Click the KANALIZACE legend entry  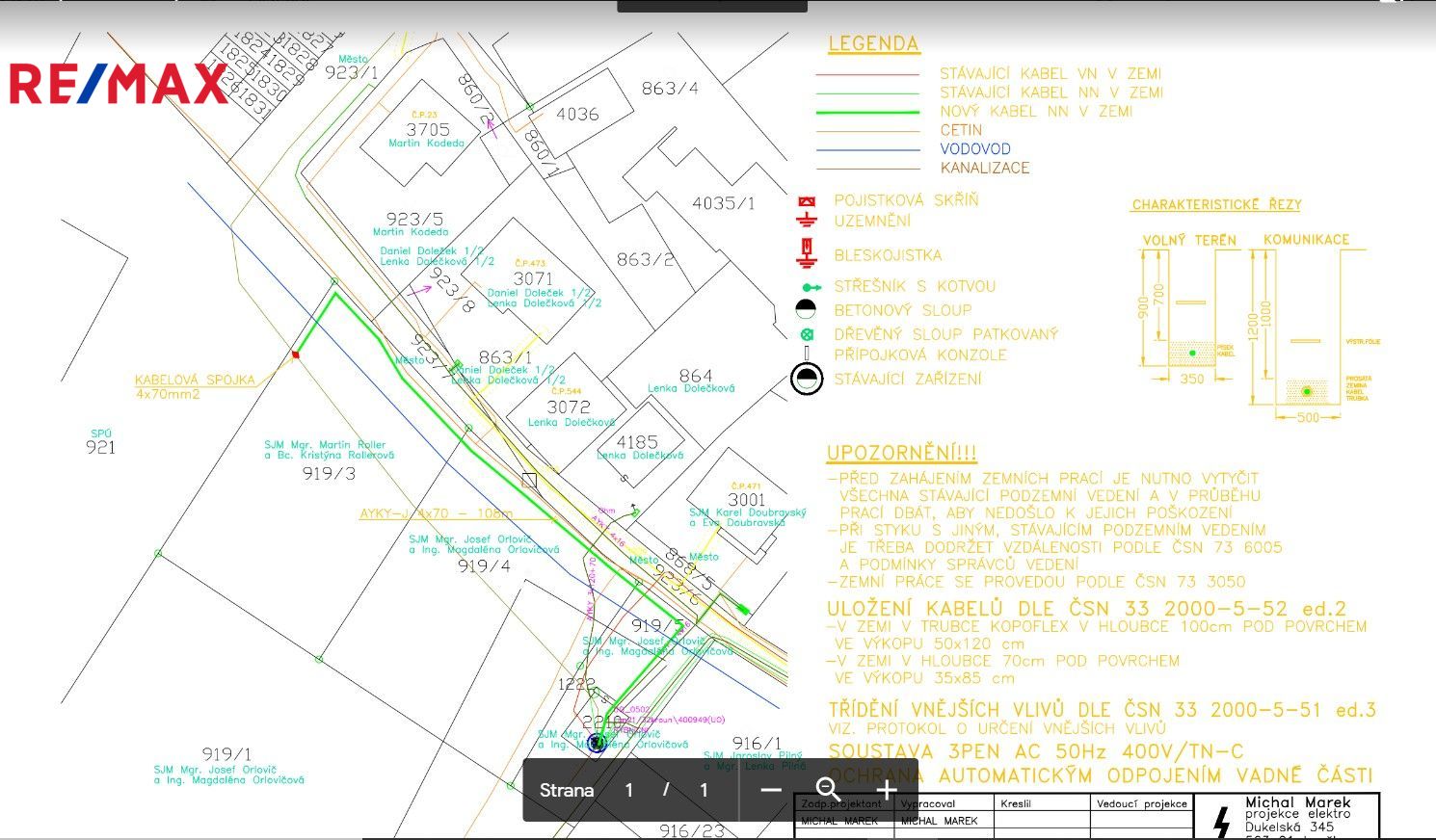985,168
